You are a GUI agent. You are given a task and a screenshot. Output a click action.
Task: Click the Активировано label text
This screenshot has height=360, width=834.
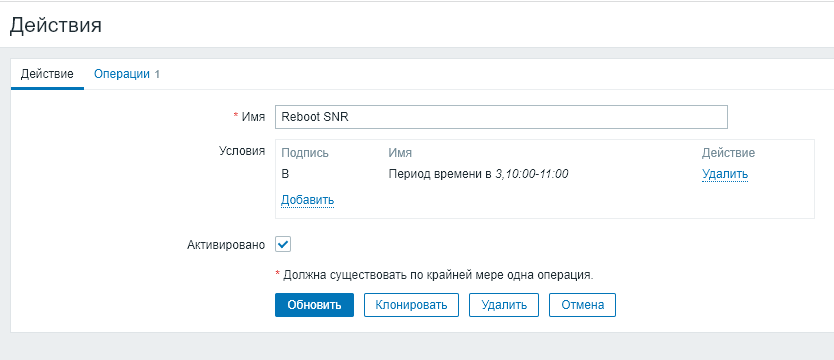coord(226,245)
